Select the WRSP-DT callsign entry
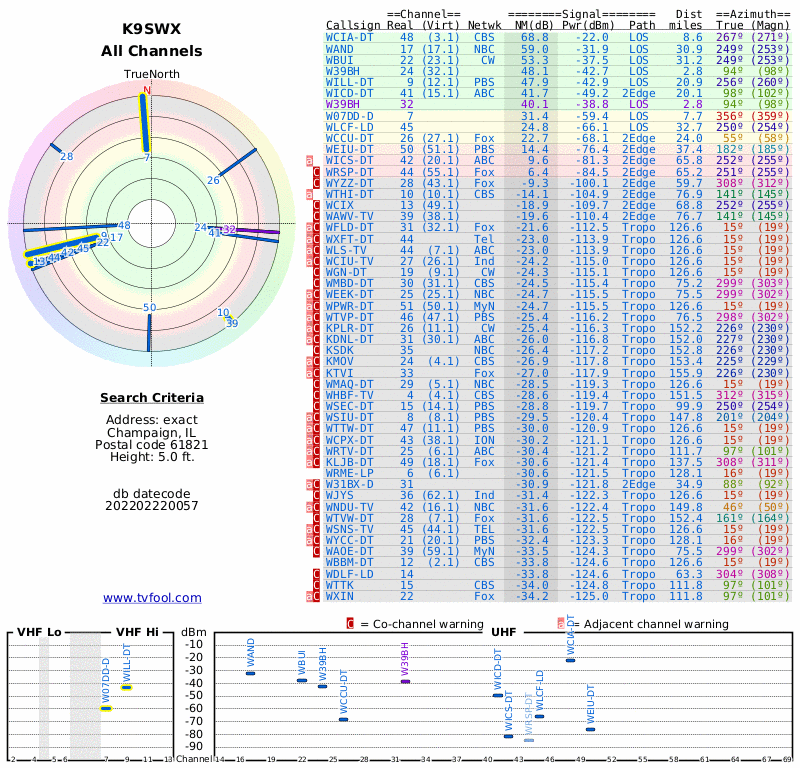800x768 pixels. 349,172
